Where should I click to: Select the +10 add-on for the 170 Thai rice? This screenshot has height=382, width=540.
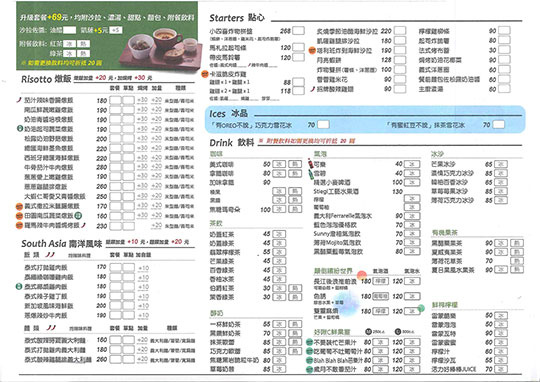pos(143,268)
